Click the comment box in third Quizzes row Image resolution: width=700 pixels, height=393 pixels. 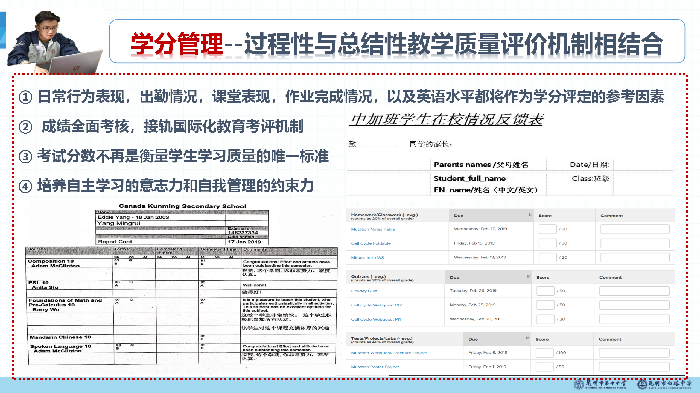(x=634, y=319)
